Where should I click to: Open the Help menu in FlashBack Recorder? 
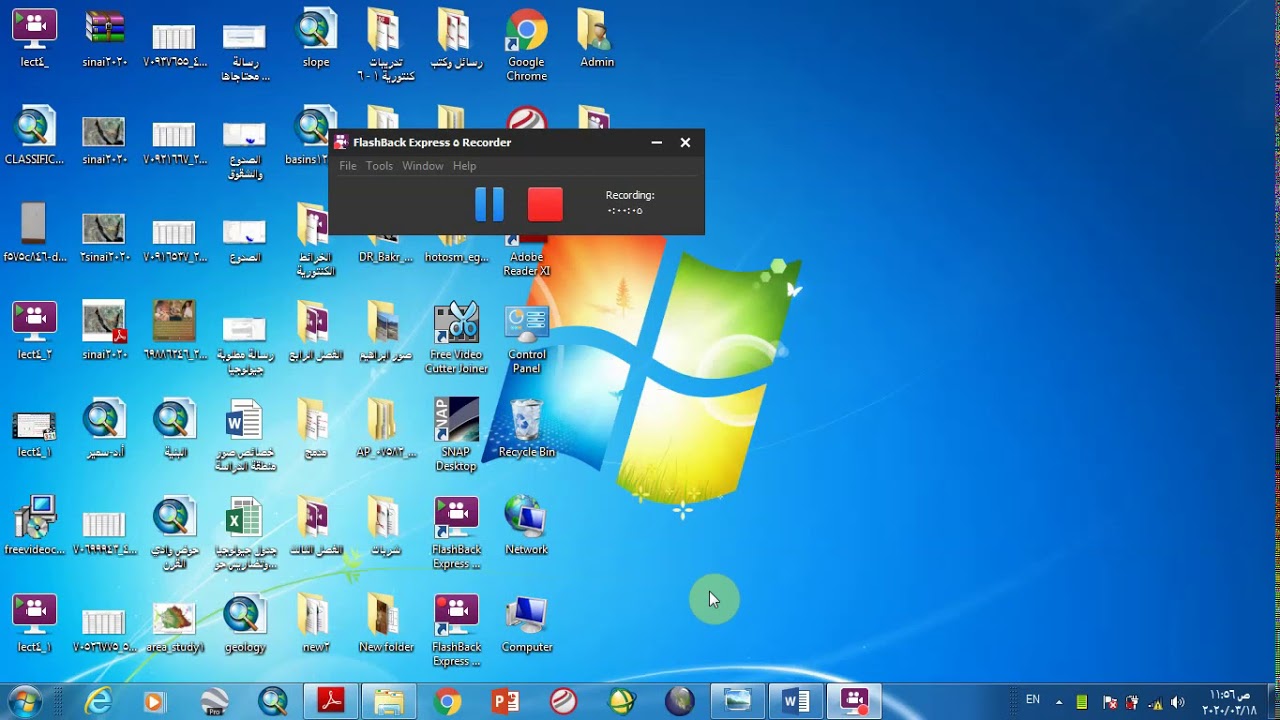click(x=464, y=166)
